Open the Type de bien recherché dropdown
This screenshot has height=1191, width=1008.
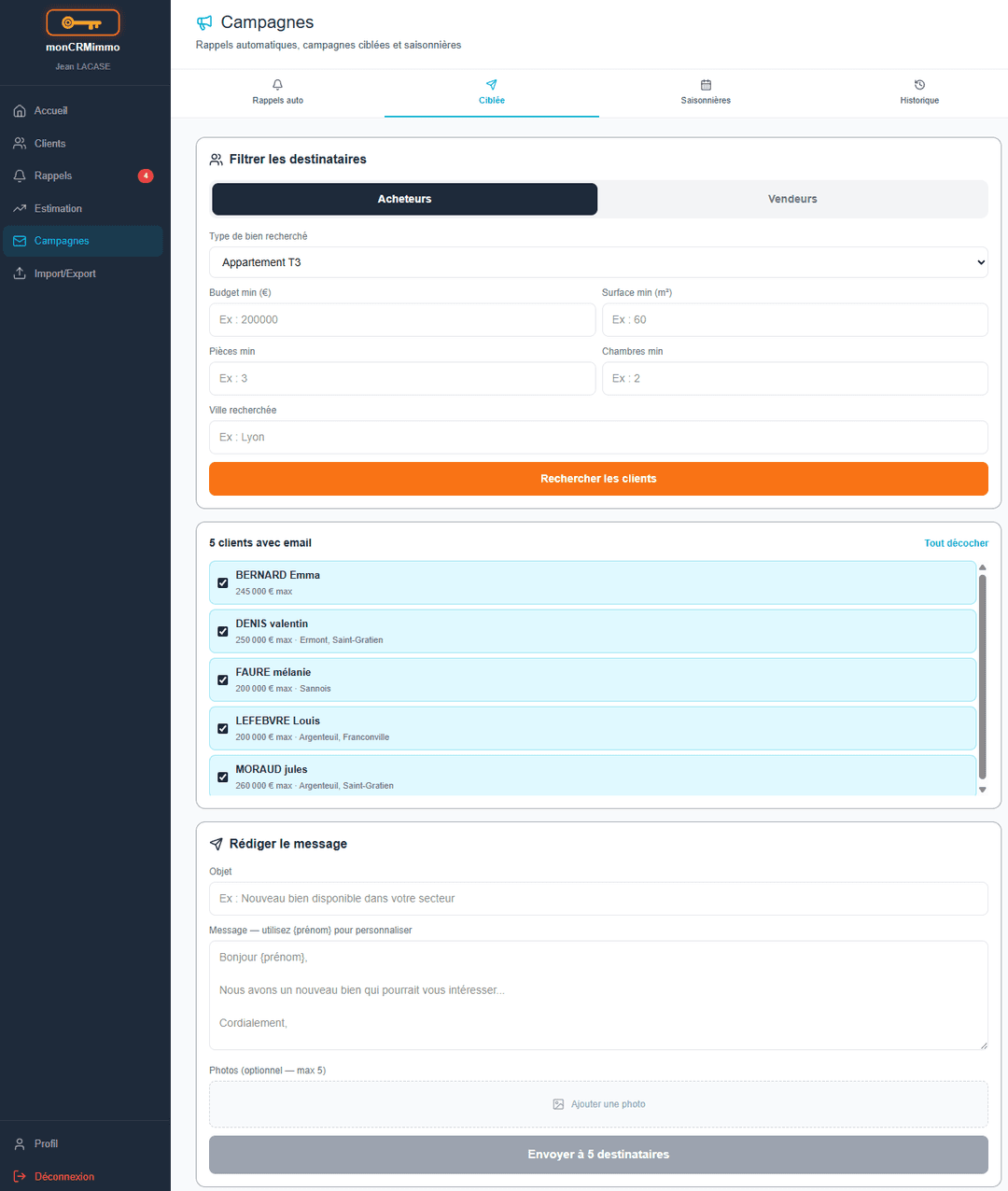click(x=598, y=262)
